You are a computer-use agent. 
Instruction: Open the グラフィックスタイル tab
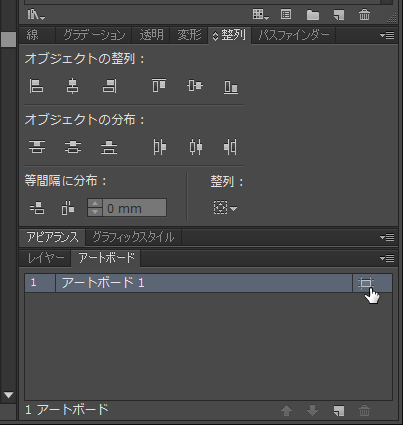pyautogui.click(x=133, y=237)
